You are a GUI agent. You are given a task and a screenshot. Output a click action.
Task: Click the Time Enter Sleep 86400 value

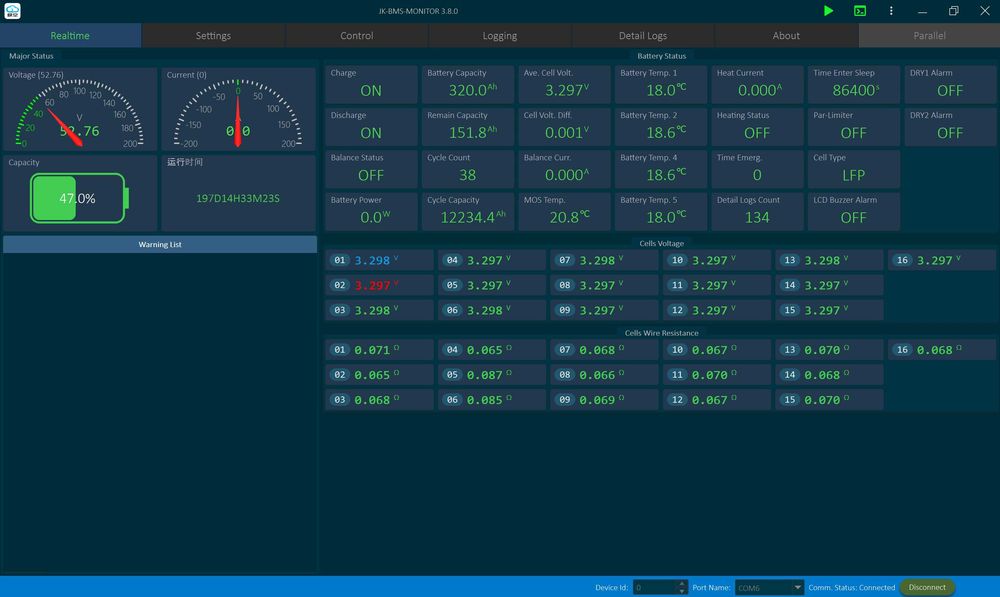pyautogui.click(x=855, y=90)
